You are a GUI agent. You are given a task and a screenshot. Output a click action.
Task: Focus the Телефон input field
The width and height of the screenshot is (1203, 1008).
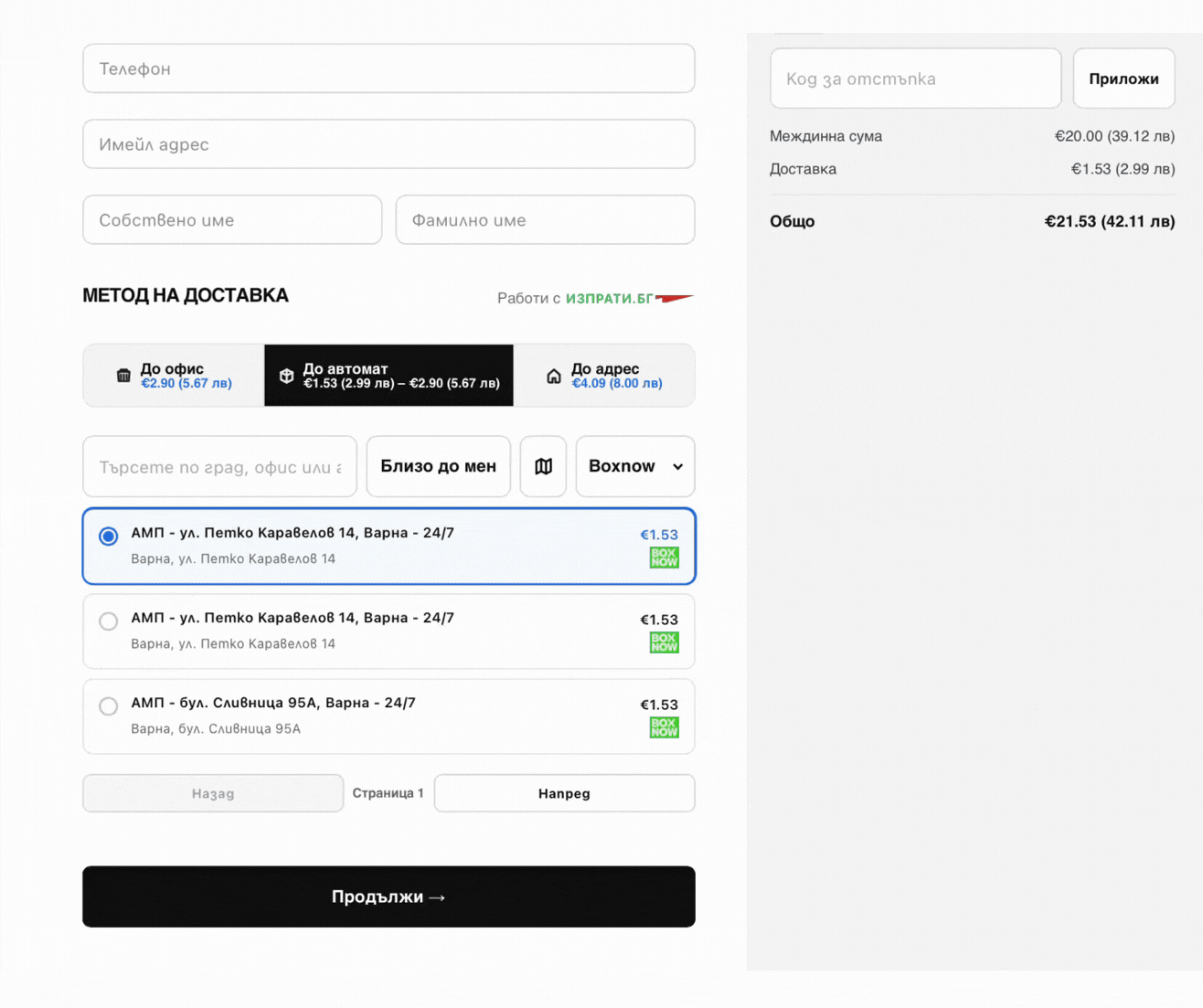389,69
